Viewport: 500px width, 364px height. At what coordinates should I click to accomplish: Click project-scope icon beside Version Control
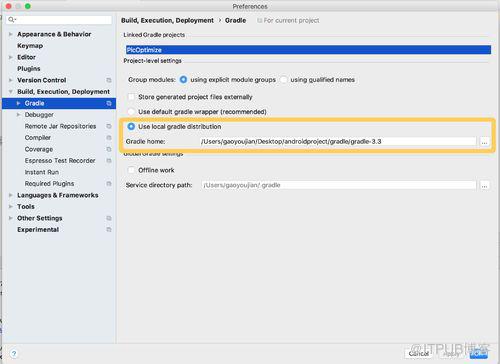pos(109,80)
